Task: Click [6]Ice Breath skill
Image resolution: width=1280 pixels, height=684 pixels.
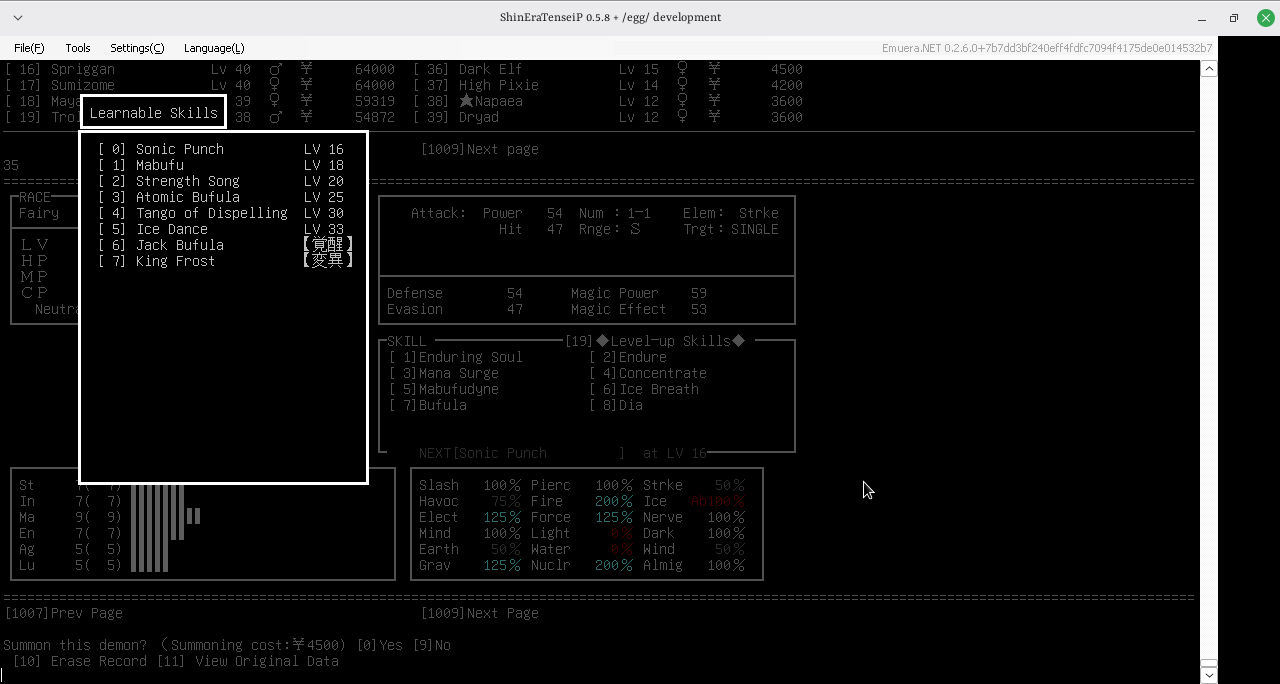Action: (644, 389)
